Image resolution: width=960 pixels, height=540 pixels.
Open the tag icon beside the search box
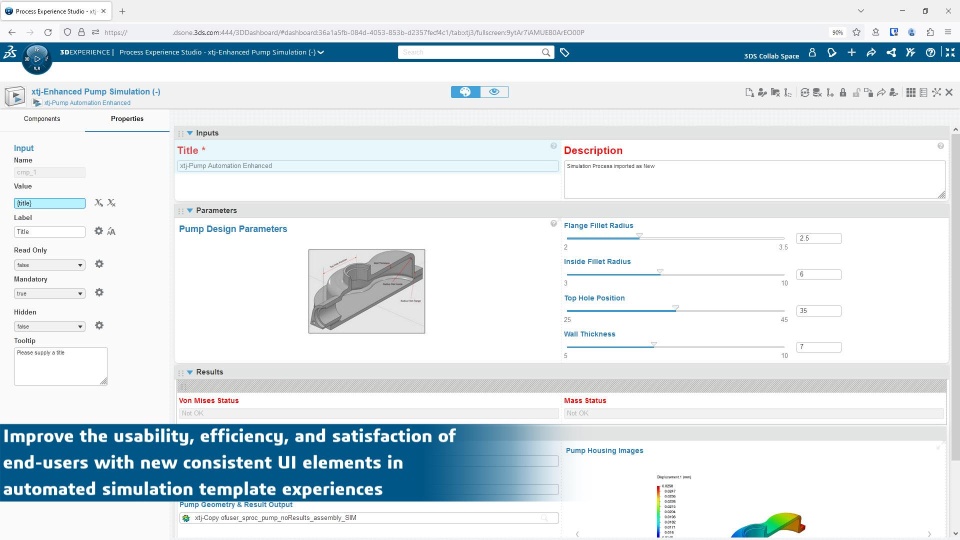click(x=564, y=53)
